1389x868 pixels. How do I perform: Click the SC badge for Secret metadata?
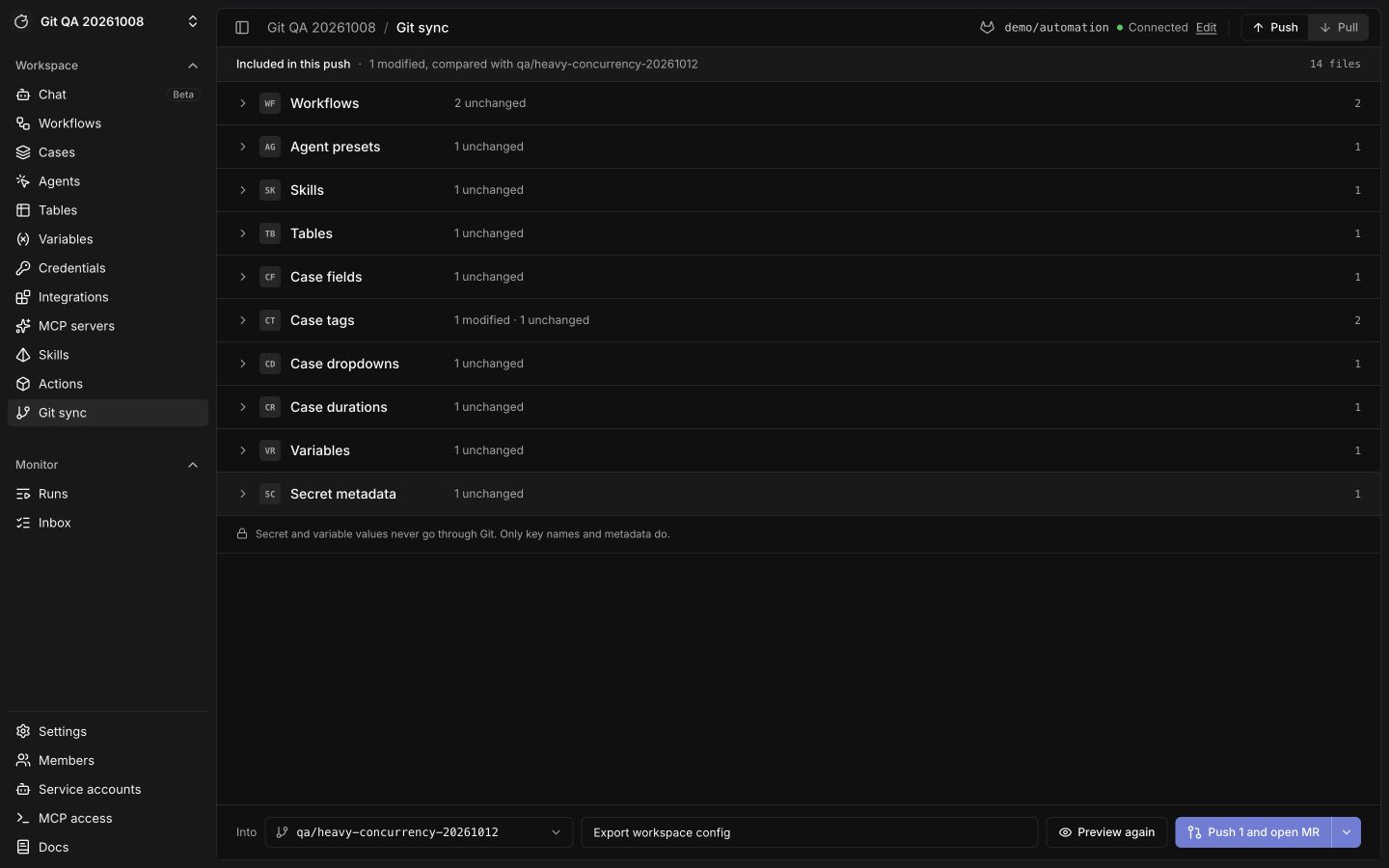(270, 494)
